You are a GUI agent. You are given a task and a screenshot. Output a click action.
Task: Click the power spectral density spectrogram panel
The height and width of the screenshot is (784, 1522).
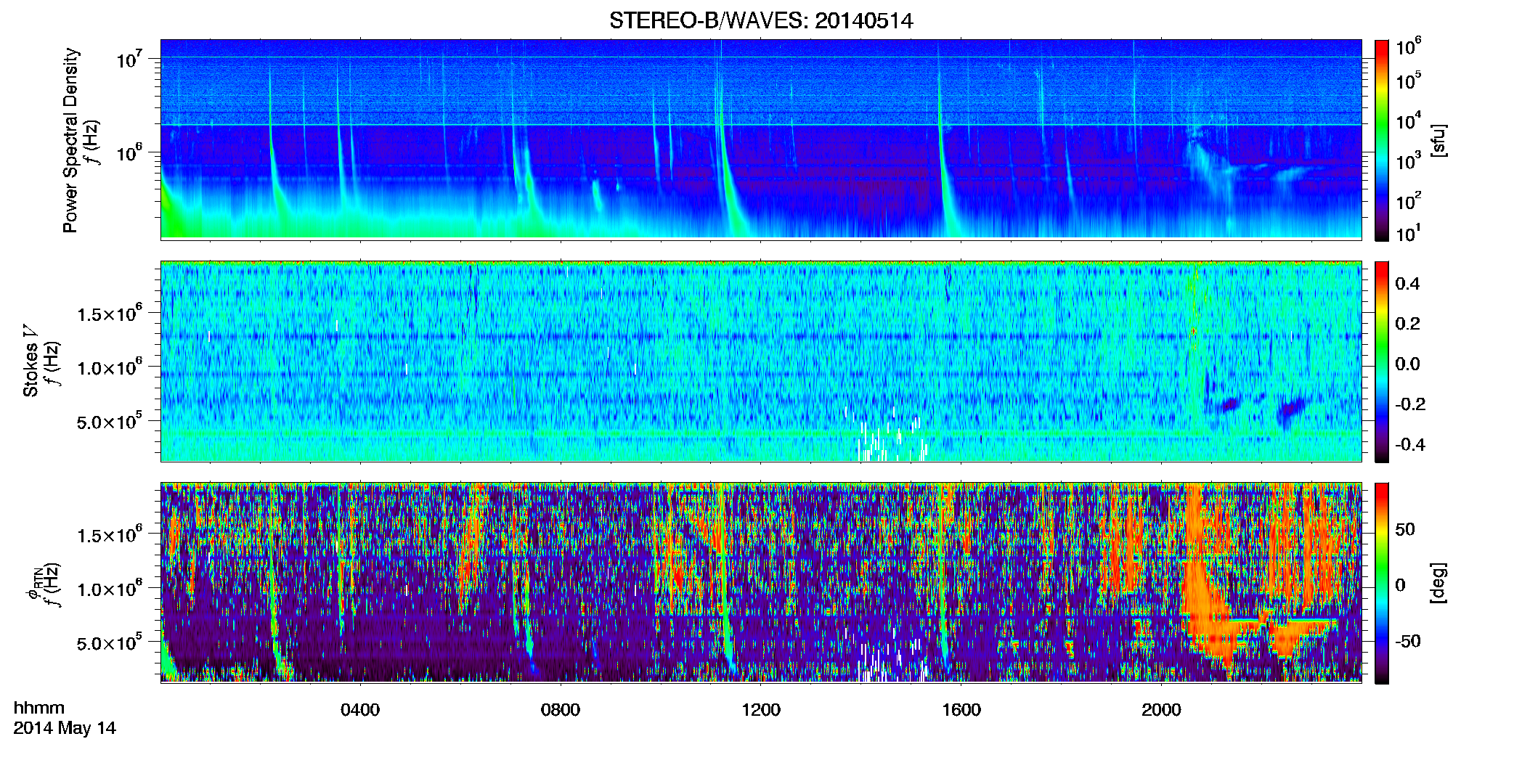(761, 139)
